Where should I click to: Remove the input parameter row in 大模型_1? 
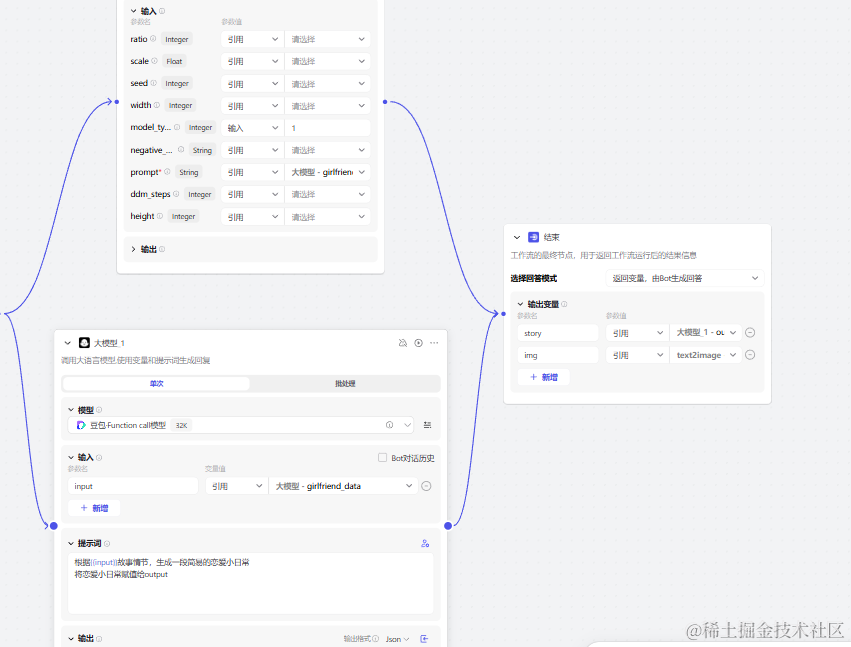coord(427,486)
